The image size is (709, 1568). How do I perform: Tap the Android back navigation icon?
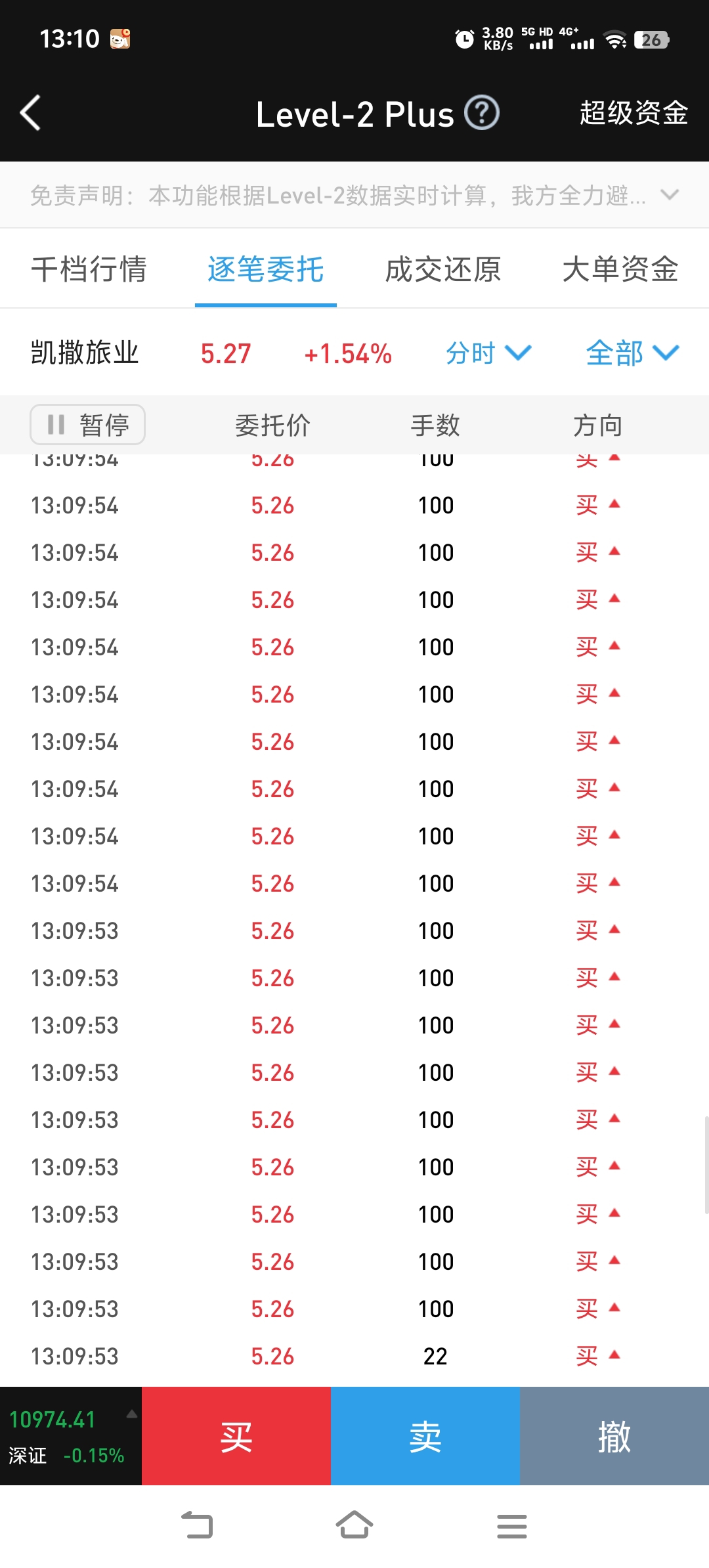click(197, 1525)
